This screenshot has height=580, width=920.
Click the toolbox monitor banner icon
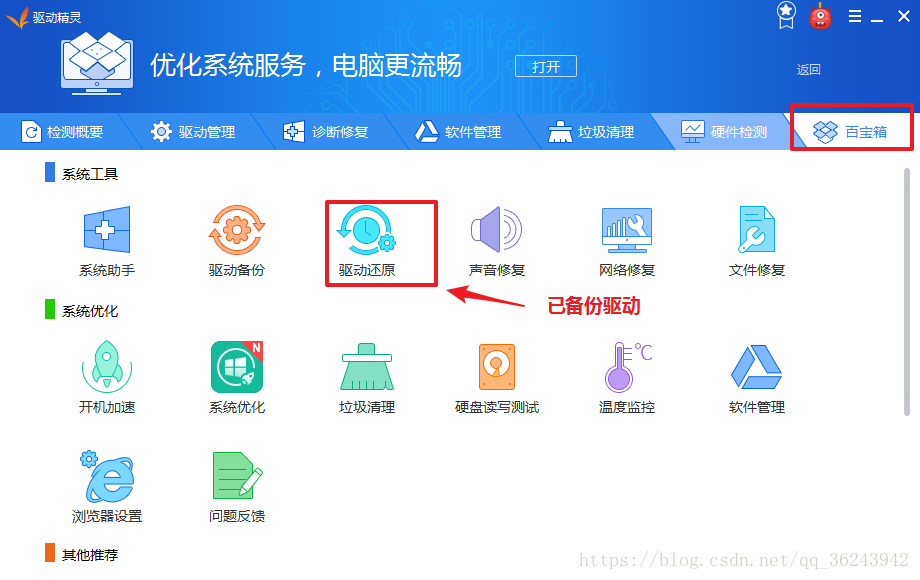pos(97,63)
